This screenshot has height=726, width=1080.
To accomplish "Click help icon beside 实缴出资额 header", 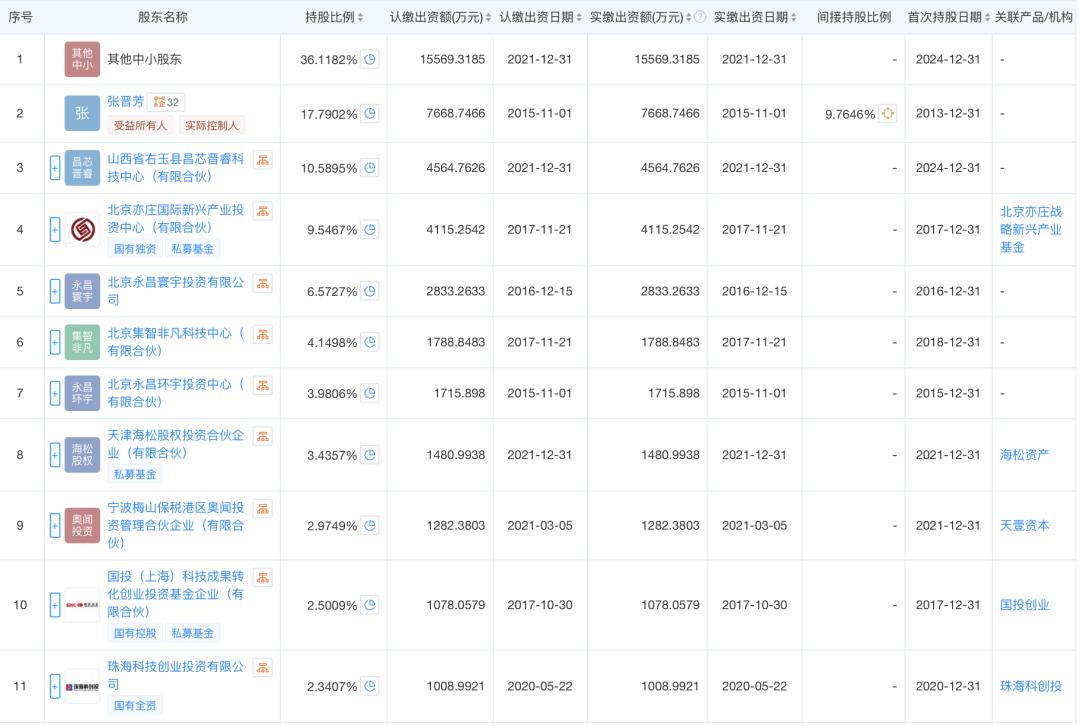I will (700, 17).
